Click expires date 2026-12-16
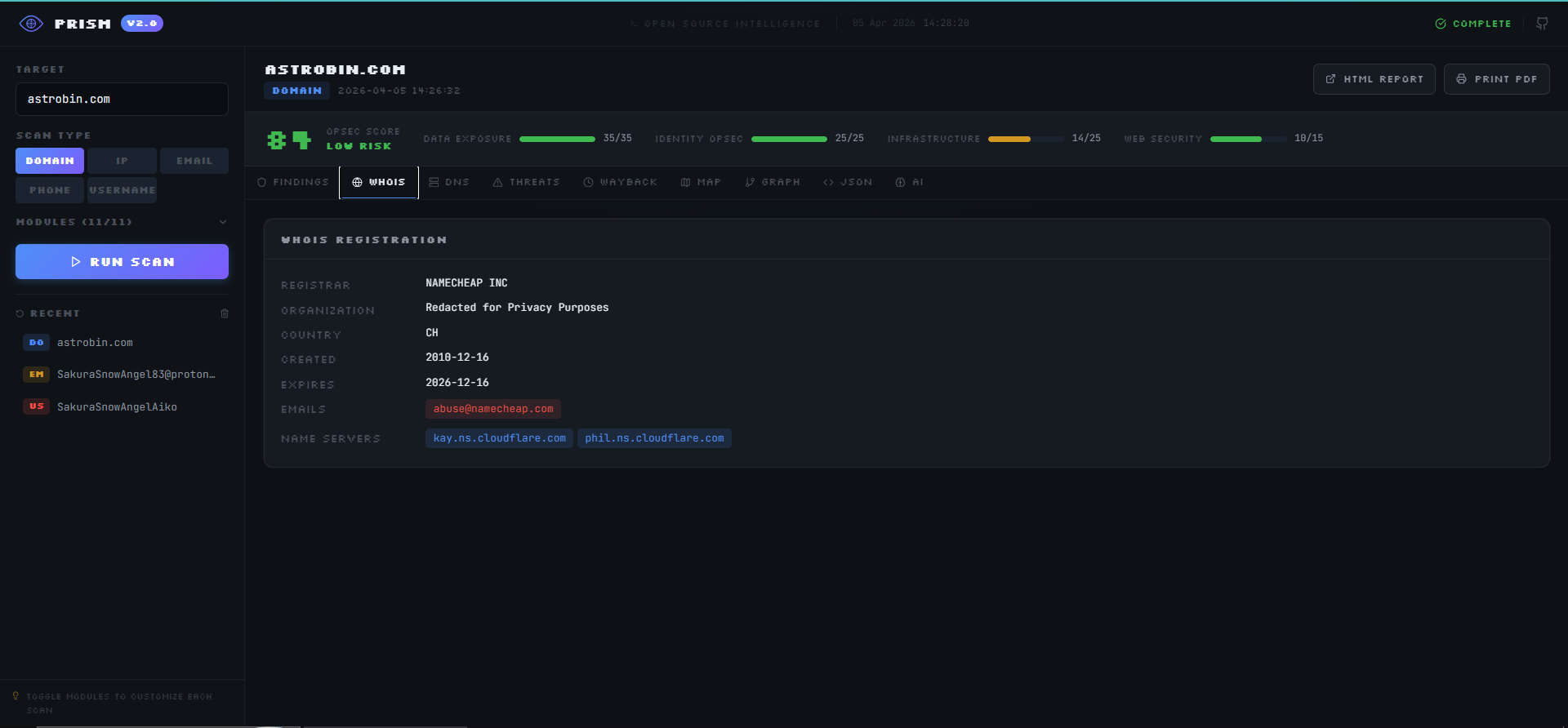The image size is (1568, 728). point(457,383)
